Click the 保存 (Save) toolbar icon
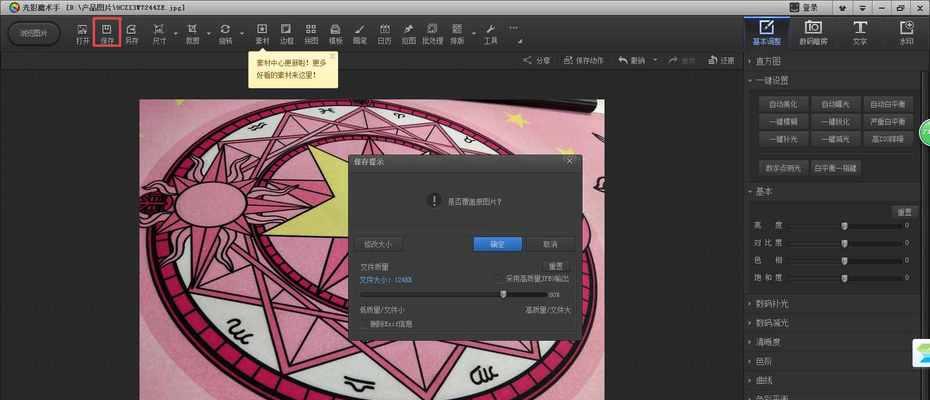Viewport: 930px width, 400px height. 107,34
